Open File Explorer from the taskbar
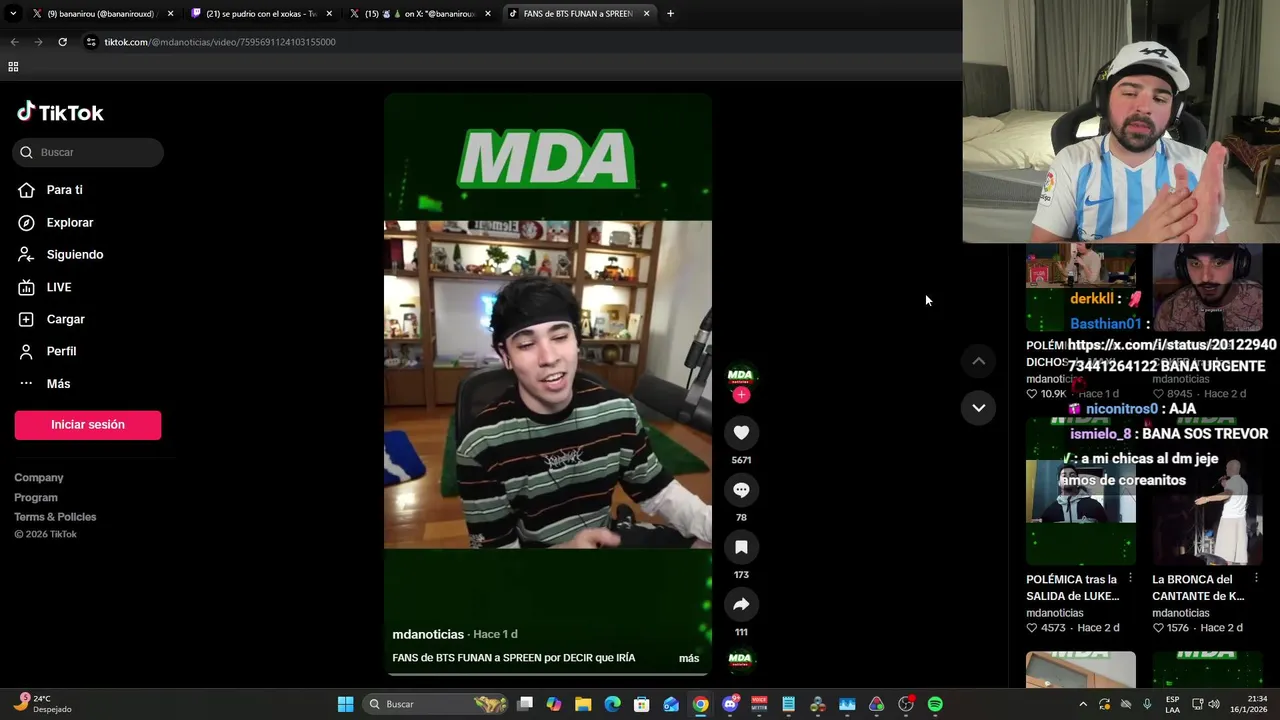The width and height of the screenshot is (1280, 720). pyautogui.click(x=583, y=704)
